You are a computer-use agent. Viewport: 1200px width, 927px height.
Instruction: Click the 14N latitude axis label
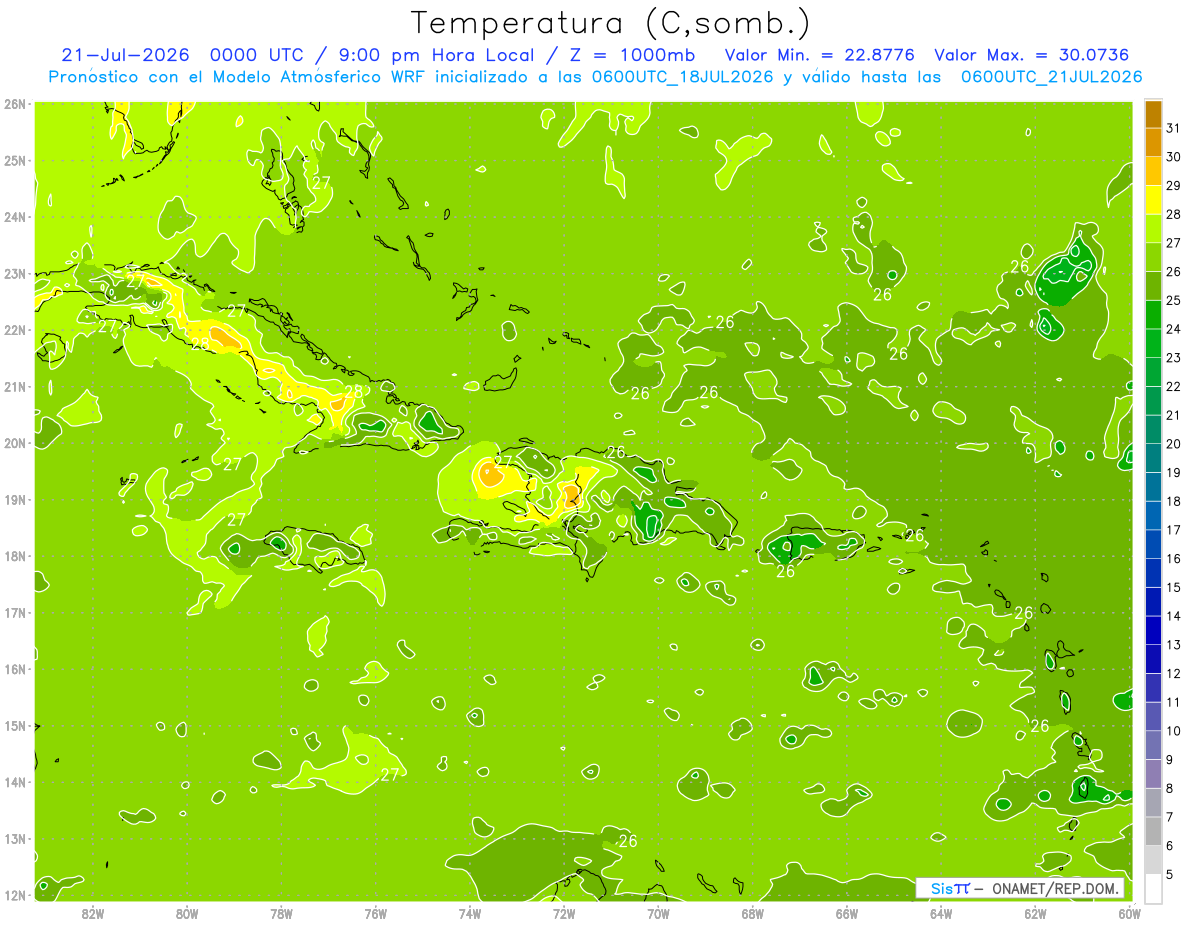(x=14, y=782)
